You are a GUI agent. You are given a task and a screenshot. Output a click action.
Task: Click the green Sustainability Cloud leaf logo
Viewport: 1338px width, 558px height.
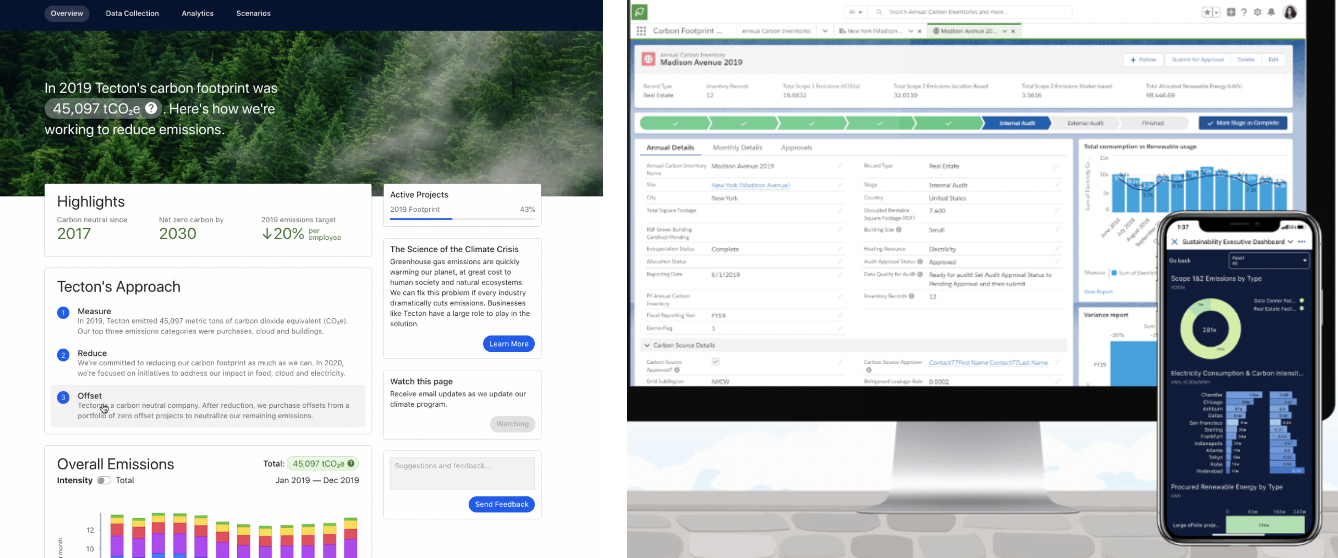coord(640,11)
